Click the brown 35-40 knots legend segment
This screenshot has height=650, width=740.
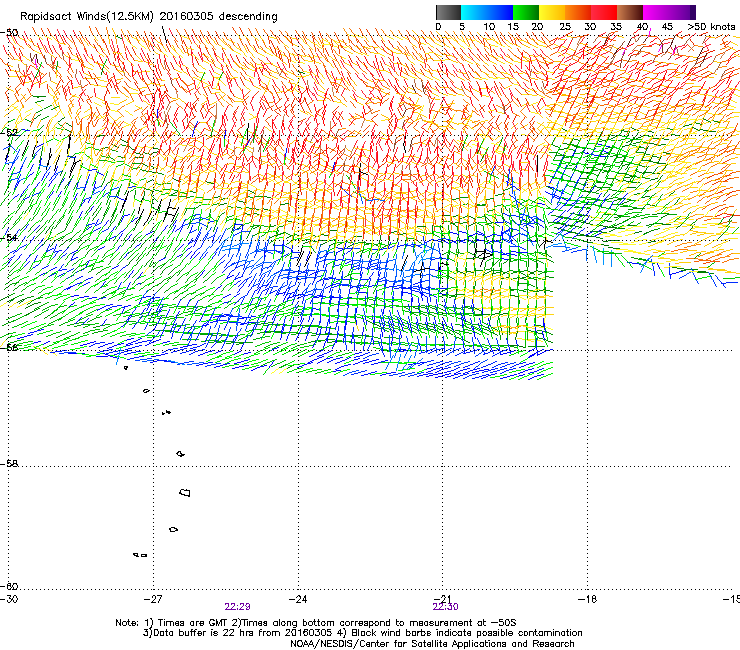click(630, 12)
